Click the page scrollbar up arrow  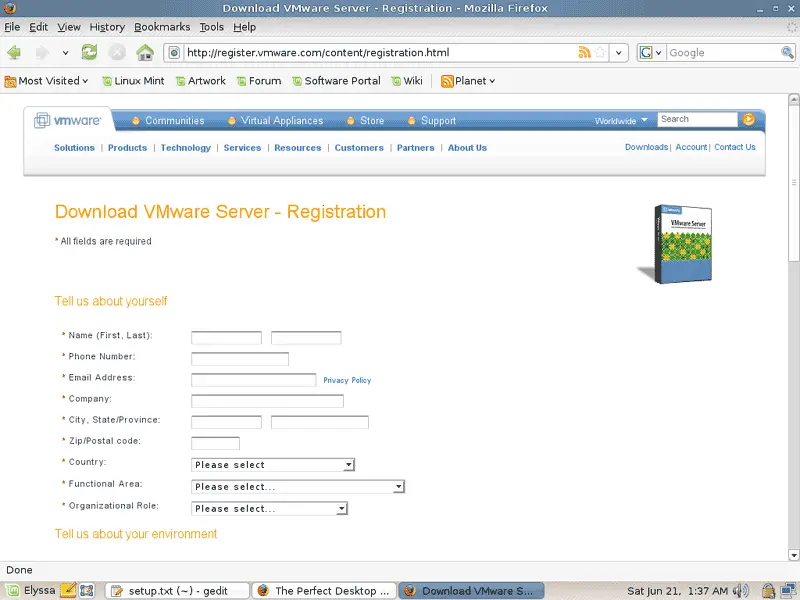point(793,99)
